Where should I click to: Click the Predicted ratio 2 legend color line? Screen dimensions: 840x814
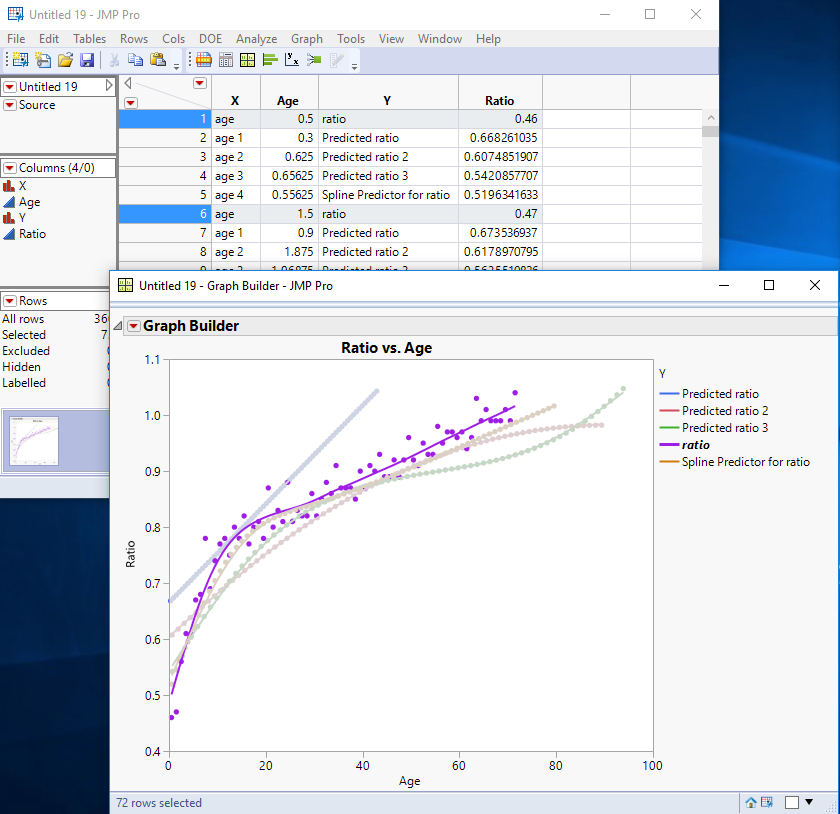[668, 411]
